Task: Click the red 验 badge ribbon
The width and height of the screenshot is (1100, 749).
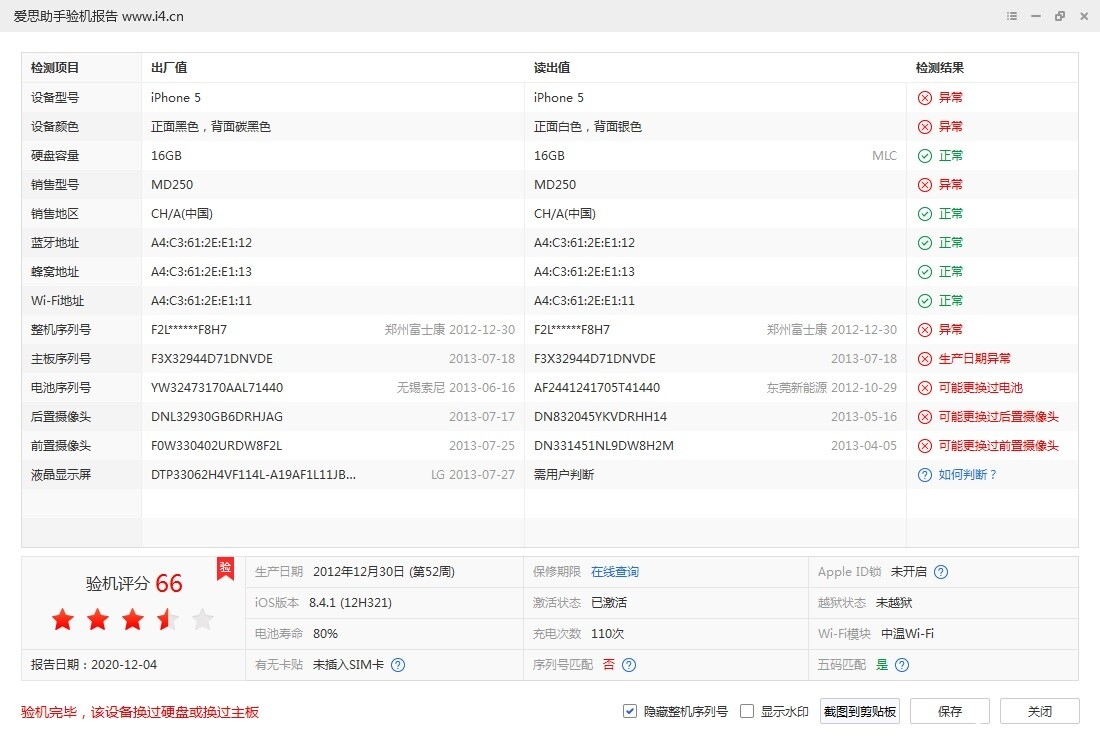Action: pyautogui.click(x=225, y=569)
